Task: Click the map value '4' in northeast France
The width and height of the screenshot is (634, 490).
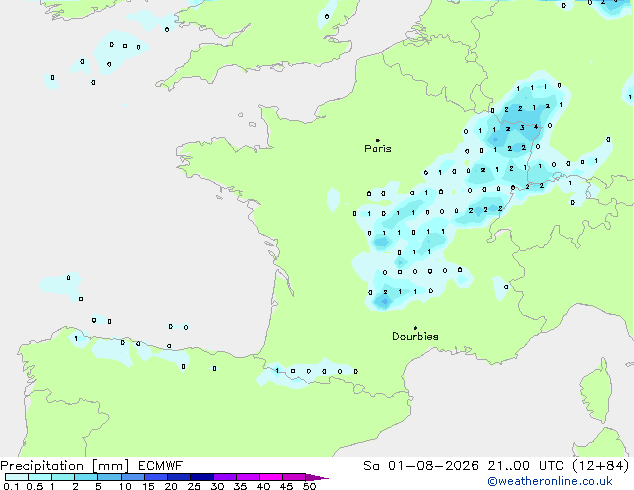Action: (536, 127)
